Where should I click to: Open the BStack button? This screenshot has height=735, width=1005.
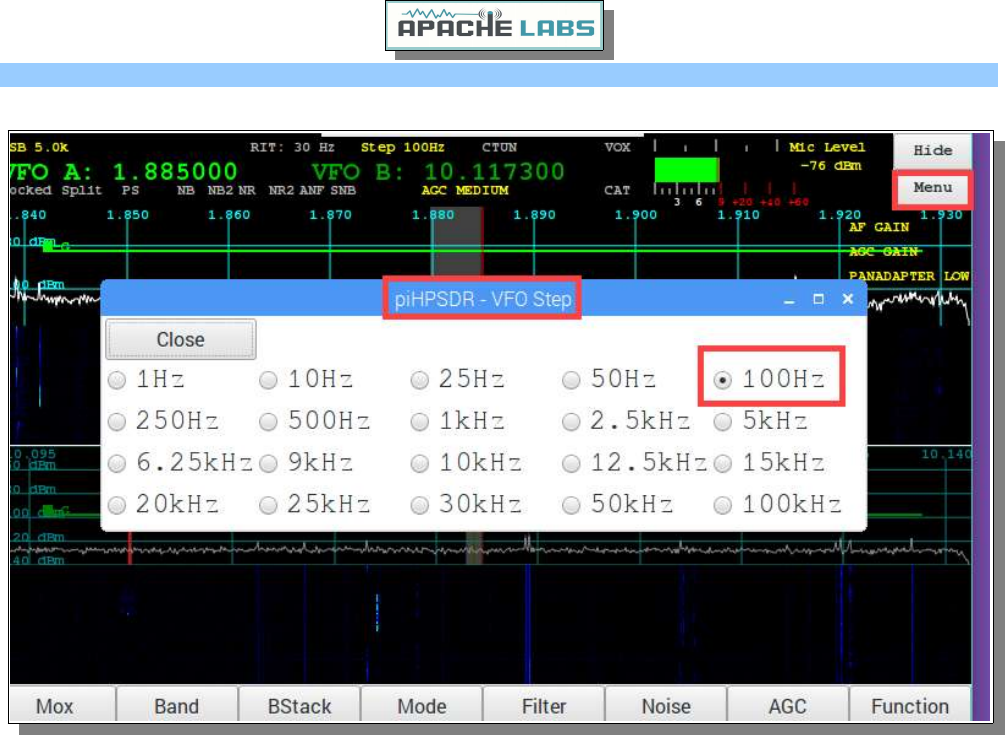point(299,706)
